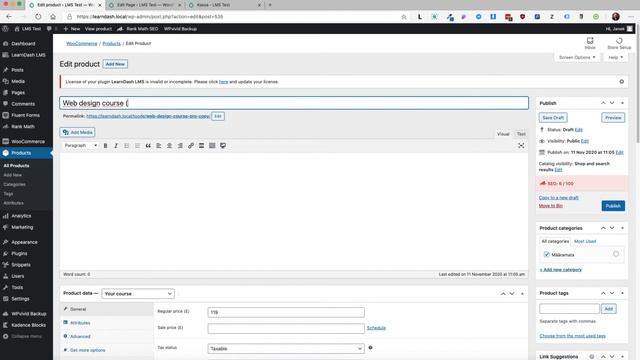
Task: Click the Add Media button
Action: tap(78, 132)
